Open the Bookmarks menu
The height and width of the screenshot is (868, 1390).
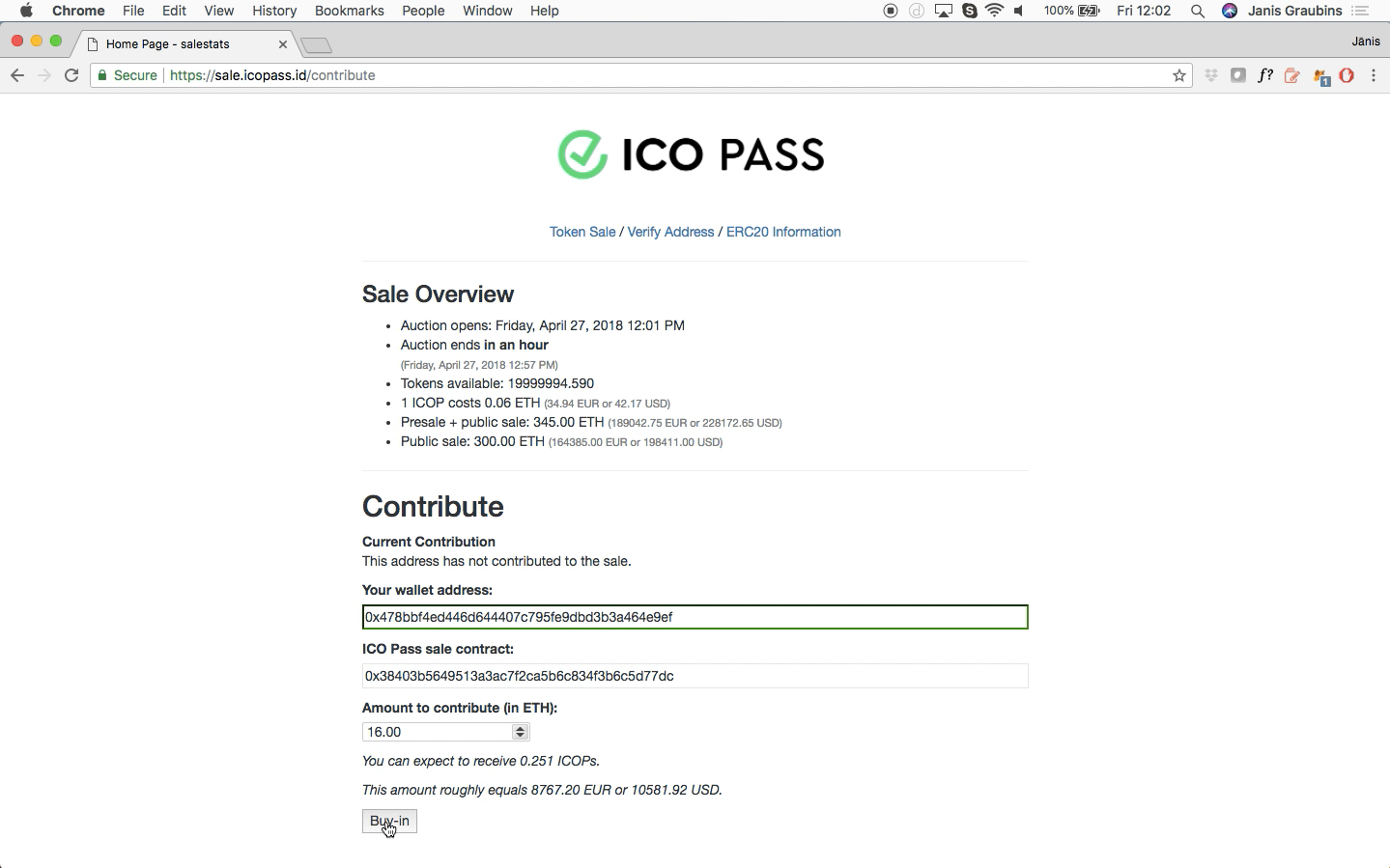pos(349,11)
